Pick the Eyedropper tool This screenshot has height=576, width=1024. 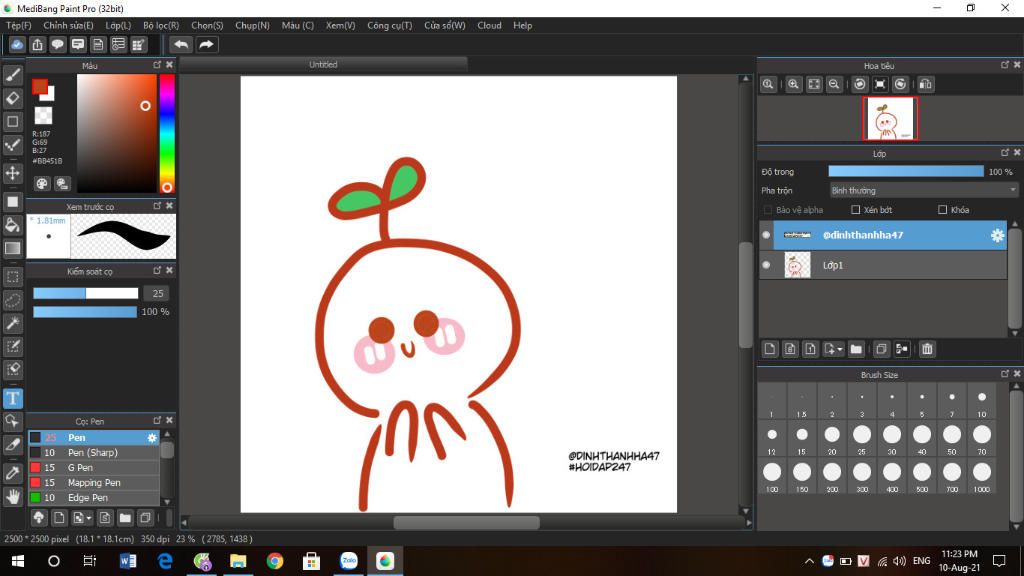tap(13, 472)
